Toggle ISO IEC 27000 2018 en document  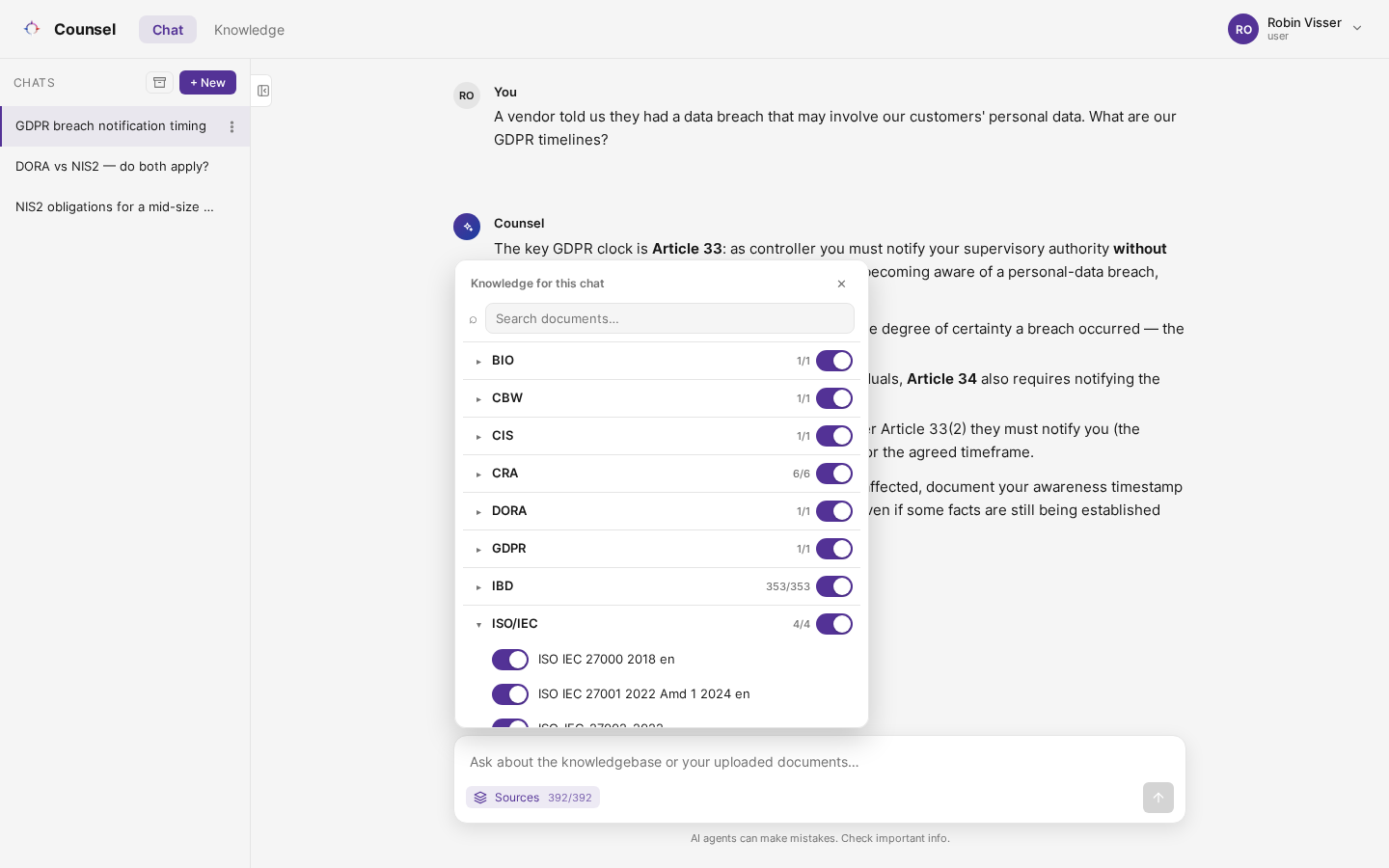point(510,660)
